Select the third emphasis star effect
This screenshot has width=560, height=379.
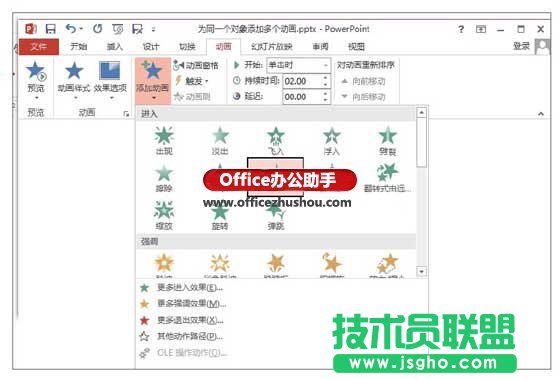point(276,264)
